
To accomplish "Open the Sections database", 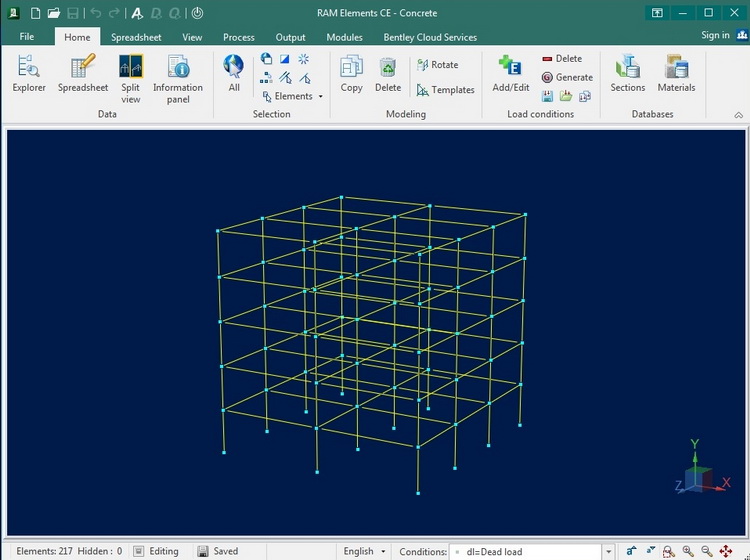I will [x=628, y=74].
